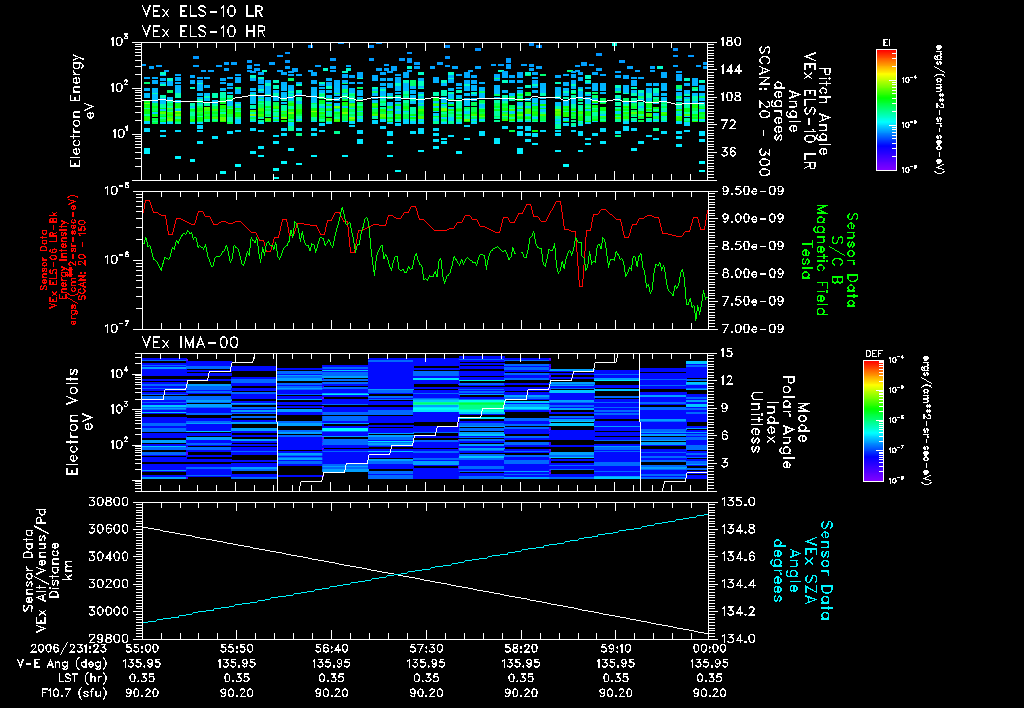Click distance axis tick 29800
Screen dimensions: 1024x708
[x=108, y=639]
